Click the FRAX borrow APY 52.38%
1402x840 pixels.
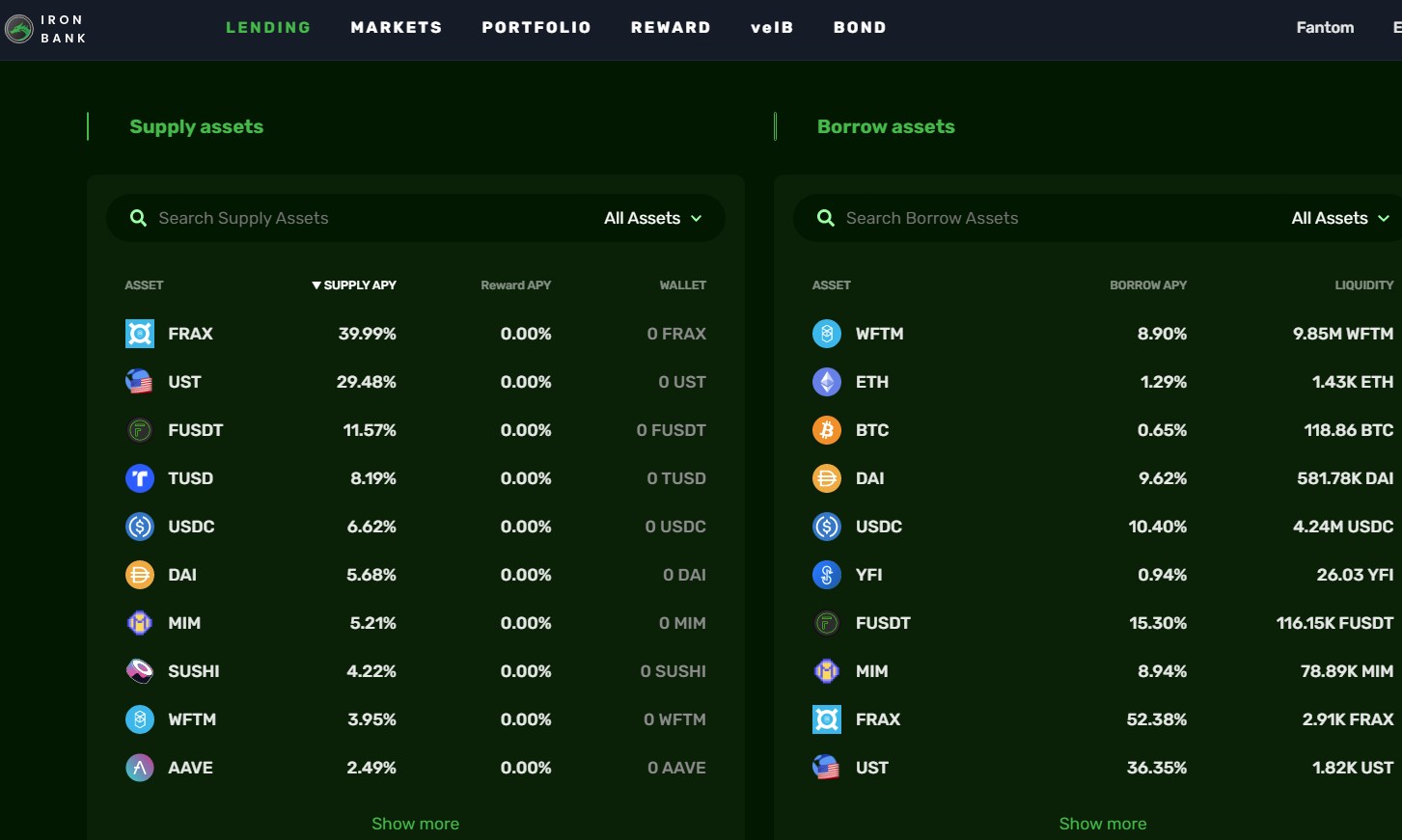[x=1157, y=719]
